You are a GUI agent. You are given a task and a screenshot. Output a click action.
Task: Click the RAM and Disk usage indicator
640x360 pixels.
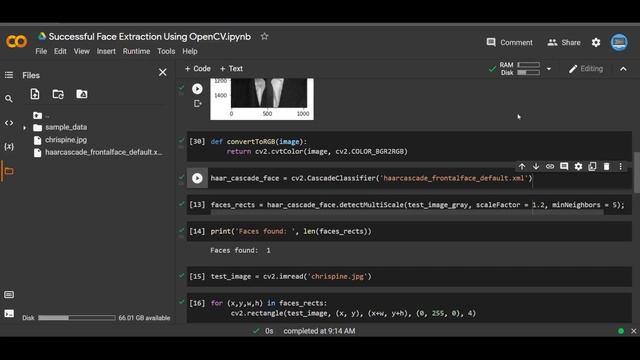point(520,69)
